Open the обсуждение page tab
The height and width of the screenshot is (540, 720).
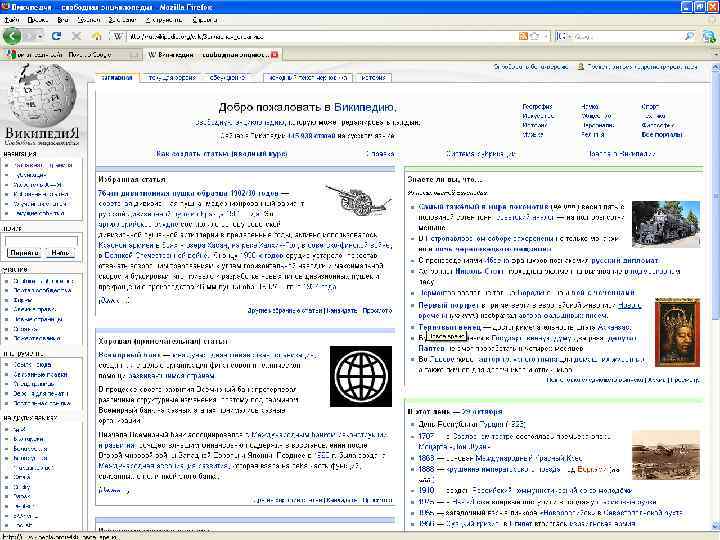228,78
